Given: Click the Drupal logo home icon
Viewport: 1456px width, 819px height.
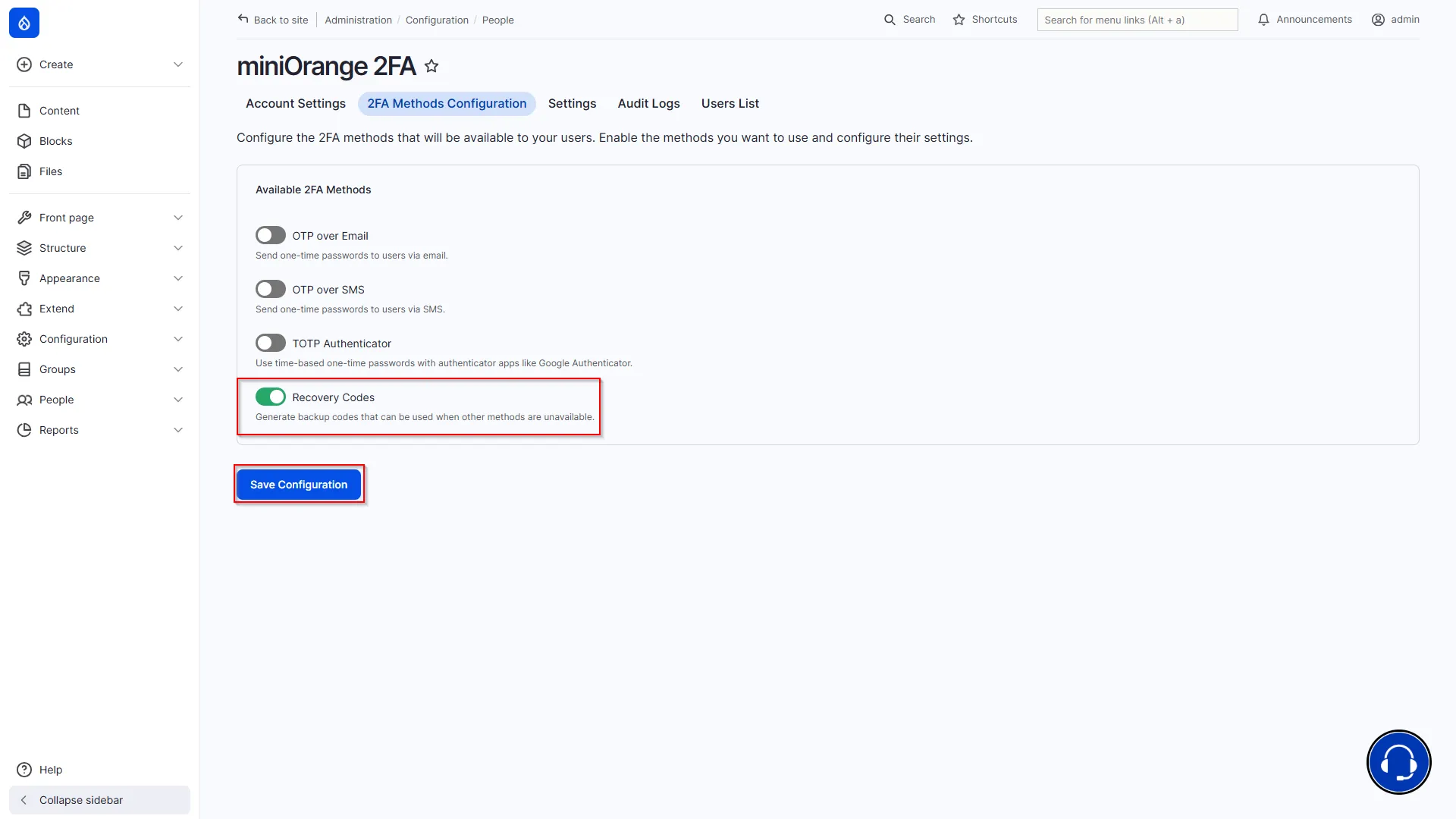Looking at the screenshot, I should click(24, 23).
